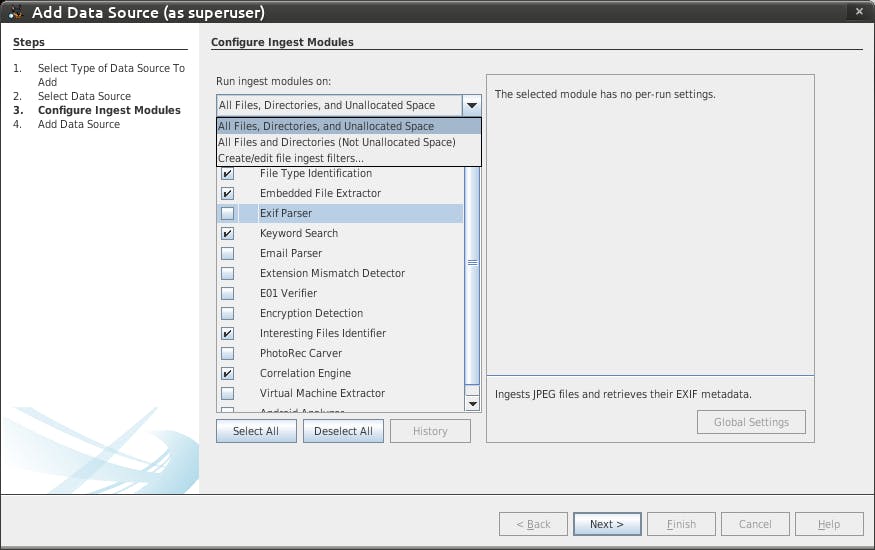This screenshot has width=875, height=550.
Task: Select Embedded File Extractor label
Action: click(x=320, y=194)
